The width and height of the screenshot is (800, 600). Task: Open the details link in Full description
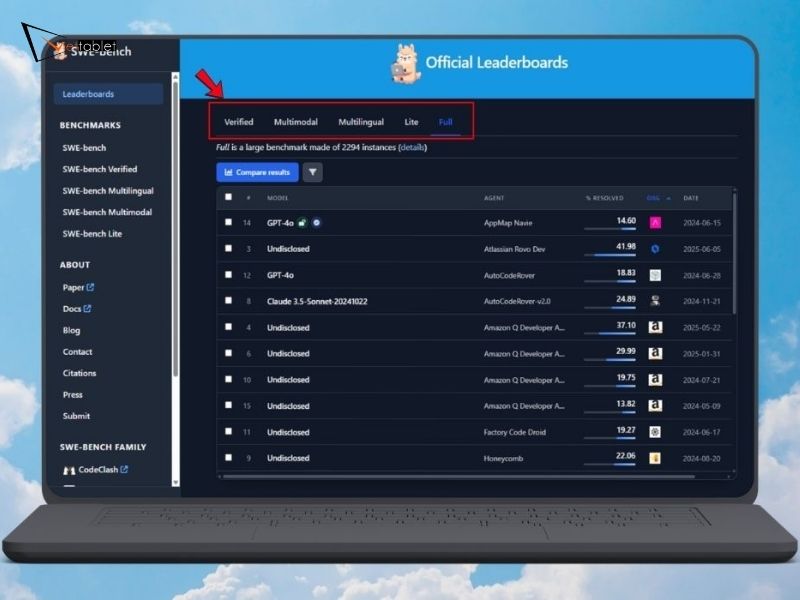click(x=412, y=147)
